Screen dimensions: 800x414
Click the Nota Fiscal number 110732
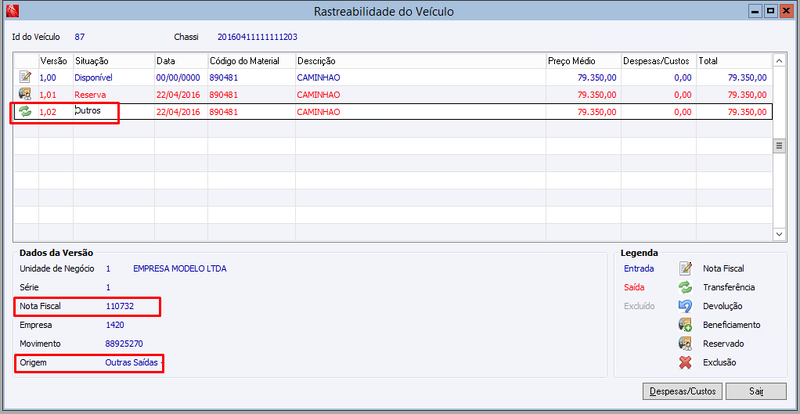(x=120, y=306)
